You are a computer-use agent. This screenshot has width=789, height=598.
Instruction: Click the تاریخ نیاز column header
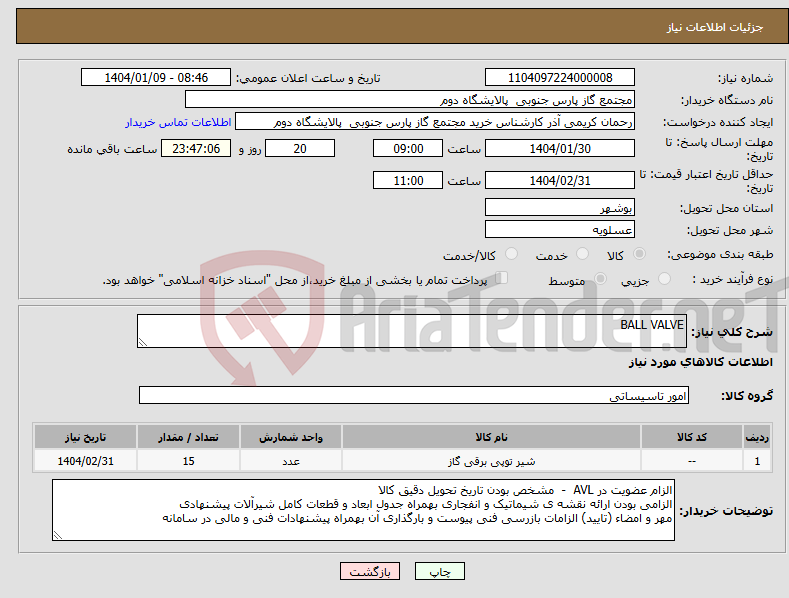[86, 437]
